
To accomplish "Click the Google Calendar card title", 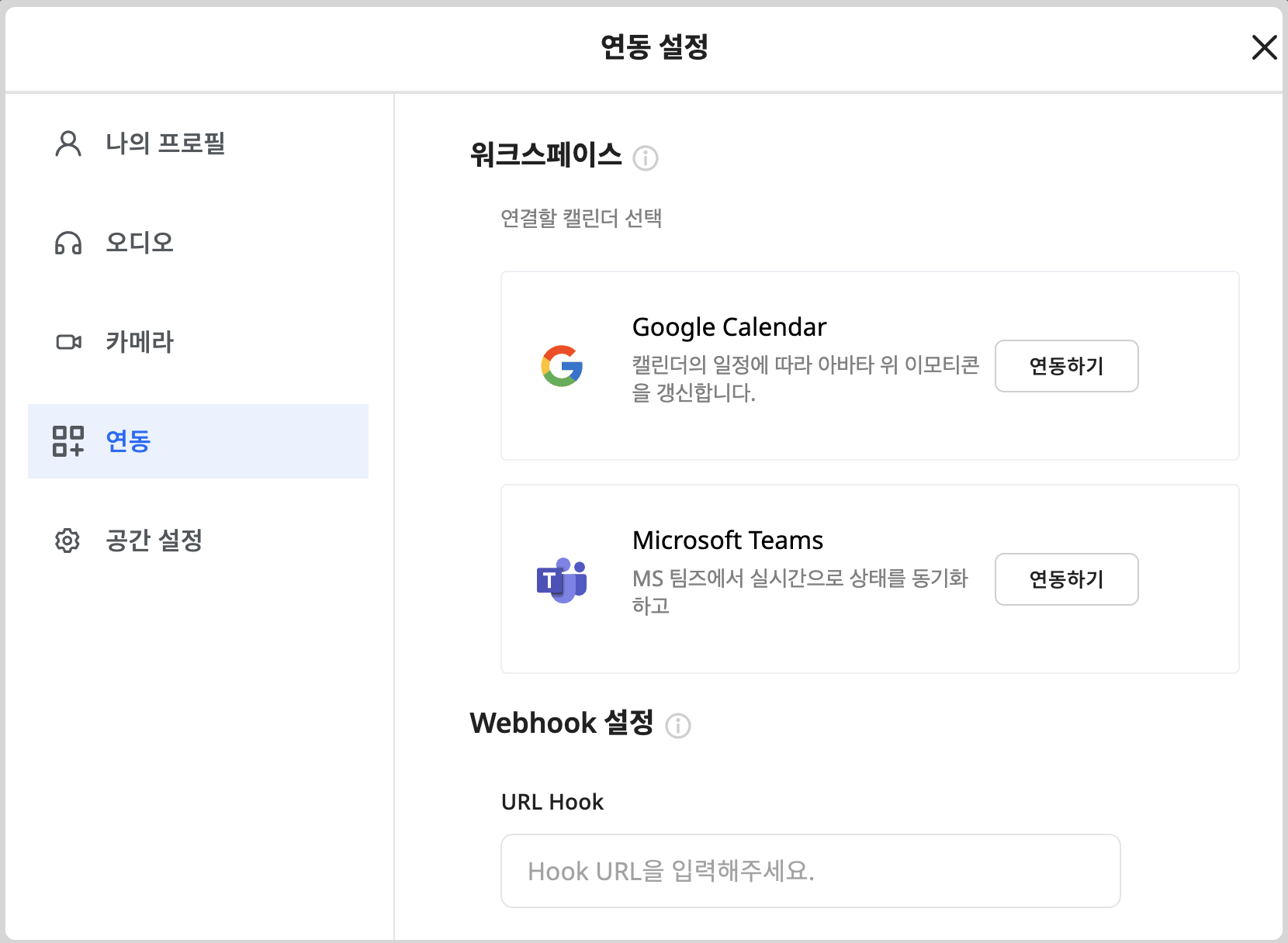I will click(x=729, y=327).
